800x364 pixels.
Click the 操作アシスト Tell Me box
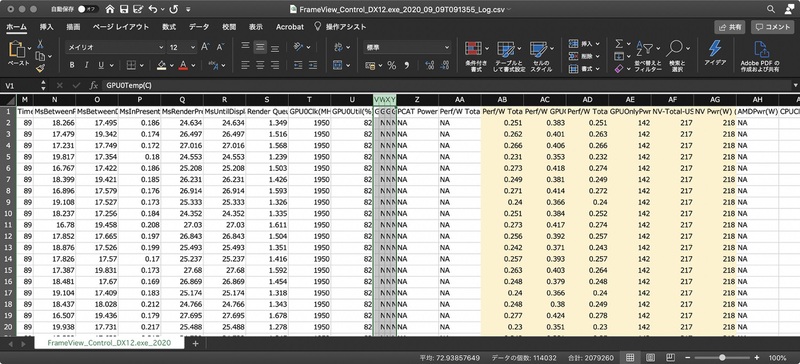point(340,27)
